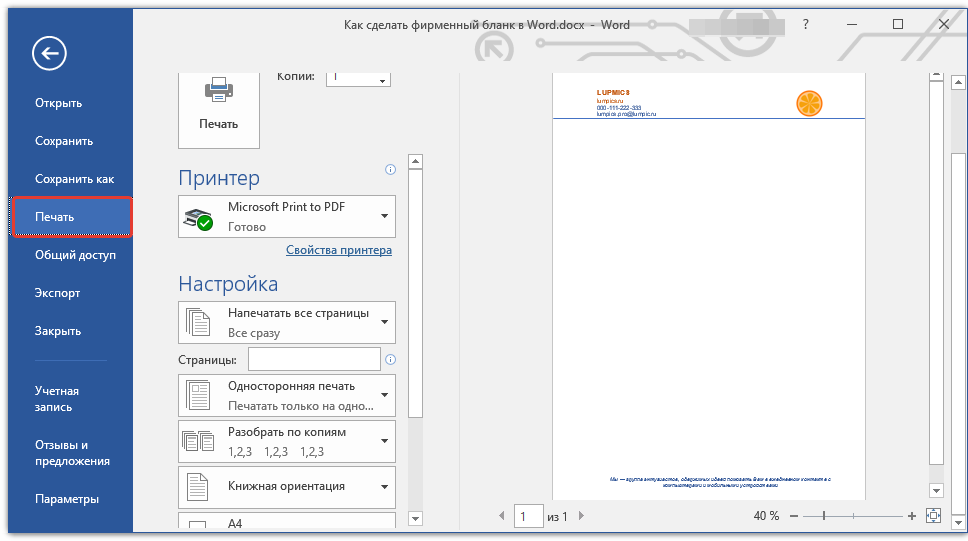Click the help question mark icon
This screenshot has height=541, width=968.
pyautogui.click(x=806, y=25)
